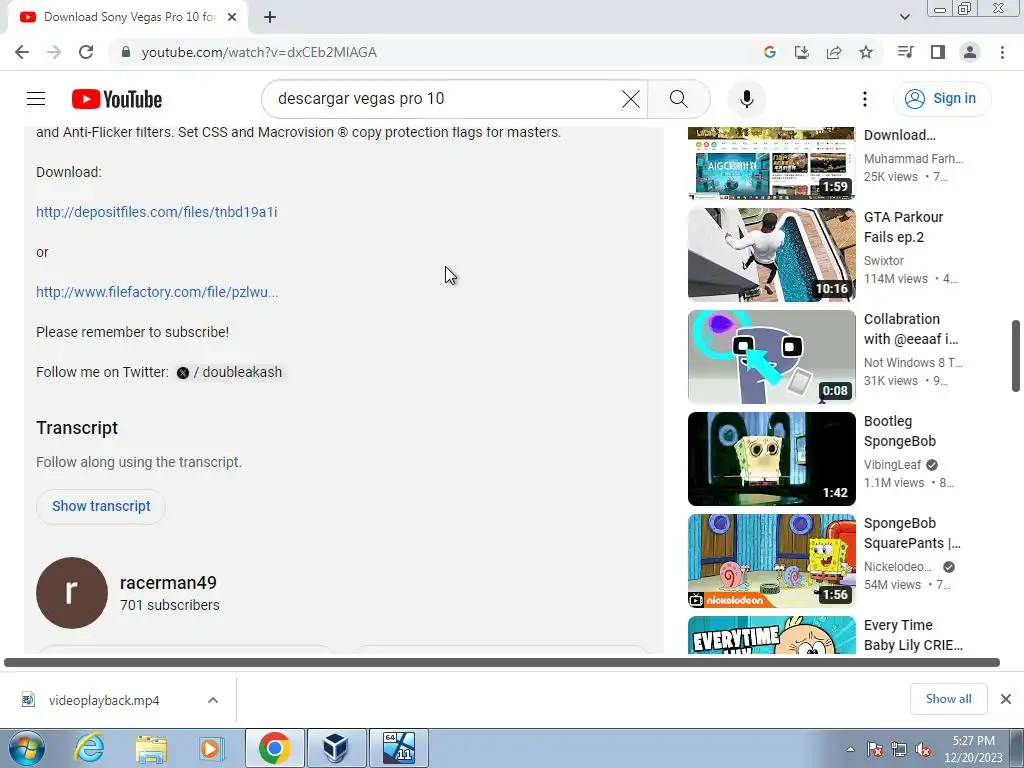This screenshot has height=768, width=1024.
Task: Switch to Chrome taskbar button
Action: (x=274, y=748)
